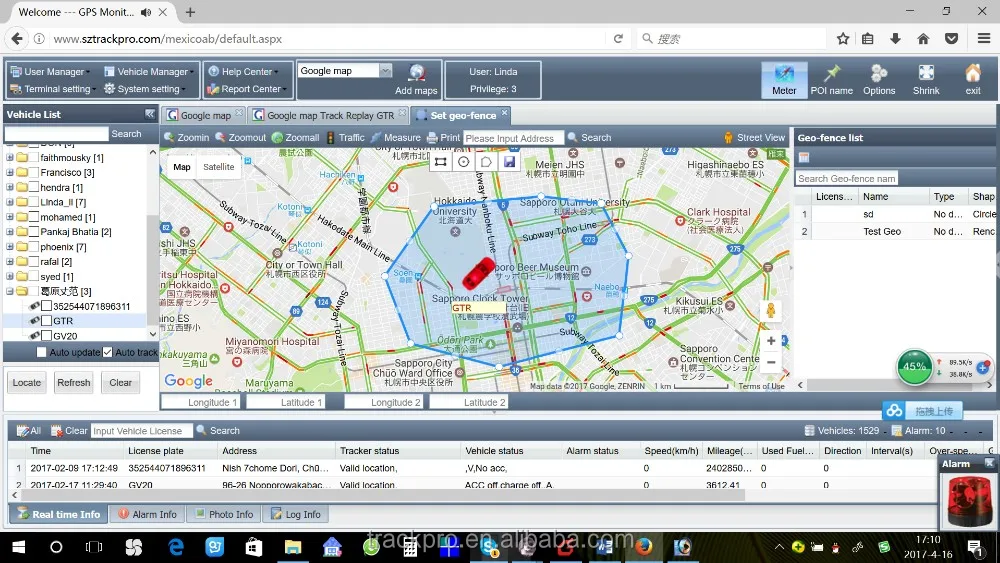Check the 352544071896311 vehicle checkbox

(47, 306)
